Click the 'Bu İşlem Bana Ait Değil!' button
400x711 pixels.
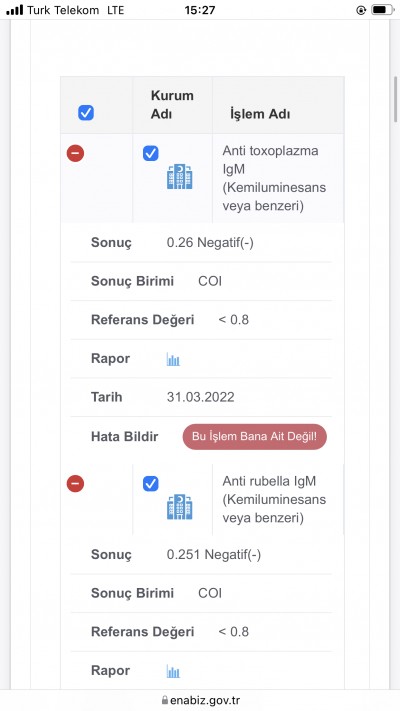coord(254,437)
